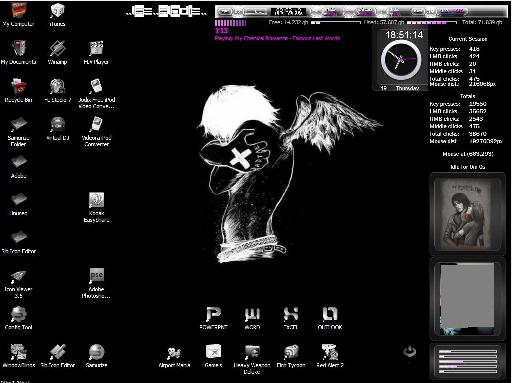Image resolution: width=512 pixels, height=383 pixels.
Task: Launch Outlook dock icon
Action: coord(330,318)
